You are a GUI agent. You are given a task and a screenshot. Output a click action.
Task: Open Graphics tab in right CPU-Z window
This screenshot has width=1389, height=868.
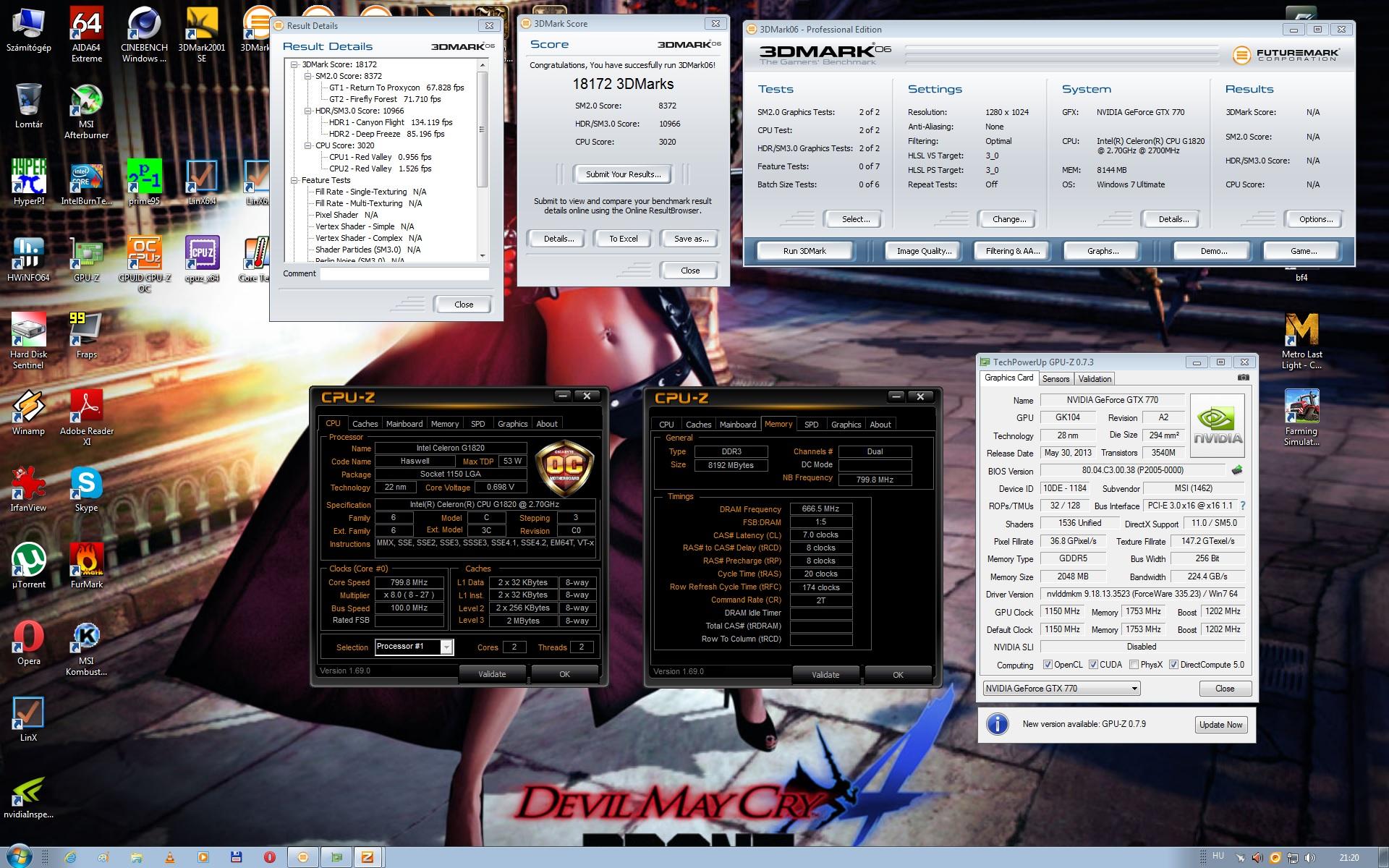coord(846,425)
